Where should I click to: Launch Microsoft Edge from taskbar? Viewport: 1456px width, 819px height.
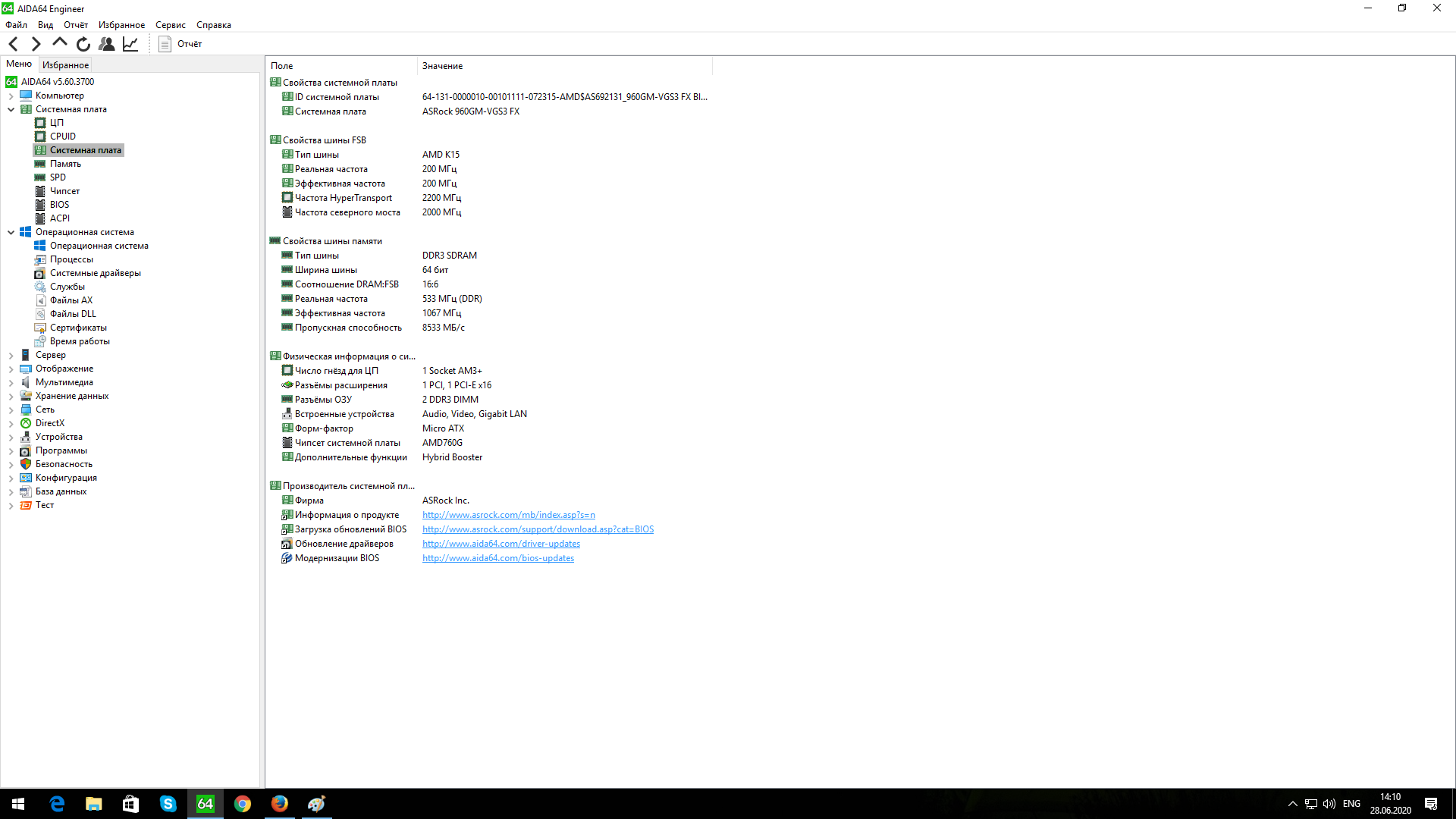(x=57, y=804)
